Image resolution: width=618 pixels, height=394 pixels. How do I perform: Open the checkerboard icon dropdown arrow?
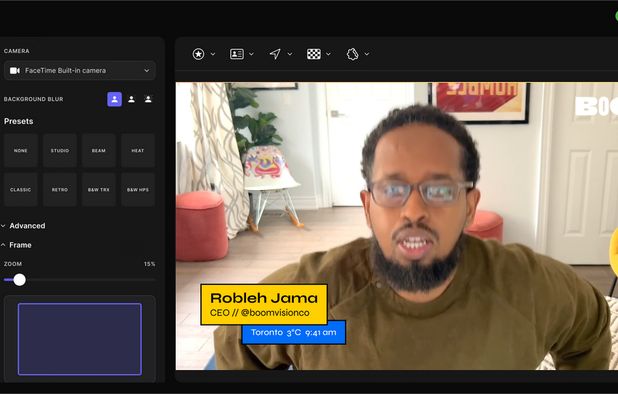click(328, 54)
